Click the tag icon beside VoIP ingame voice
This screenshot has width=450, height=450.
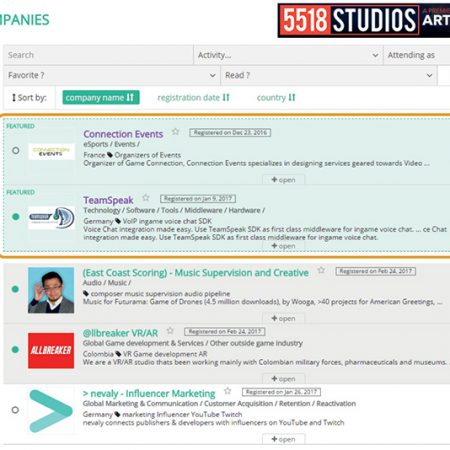[118, 221]
